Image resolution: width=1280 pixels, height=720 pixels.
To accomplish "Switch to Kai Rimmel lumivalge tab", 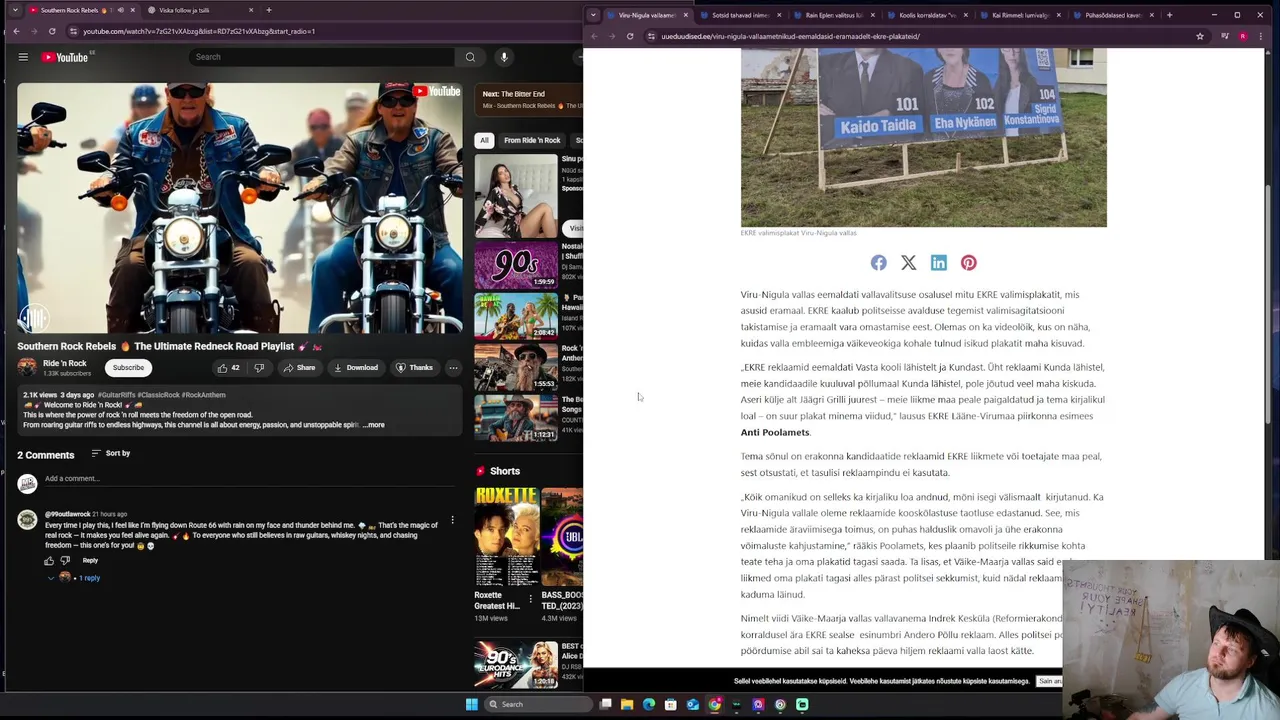I will point(1020,15).
